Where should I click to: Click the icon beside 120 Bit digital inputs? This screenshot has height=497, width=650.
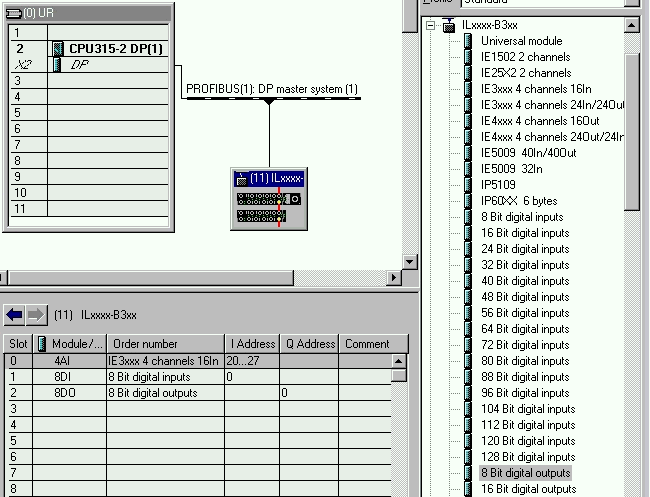[468, 441]
